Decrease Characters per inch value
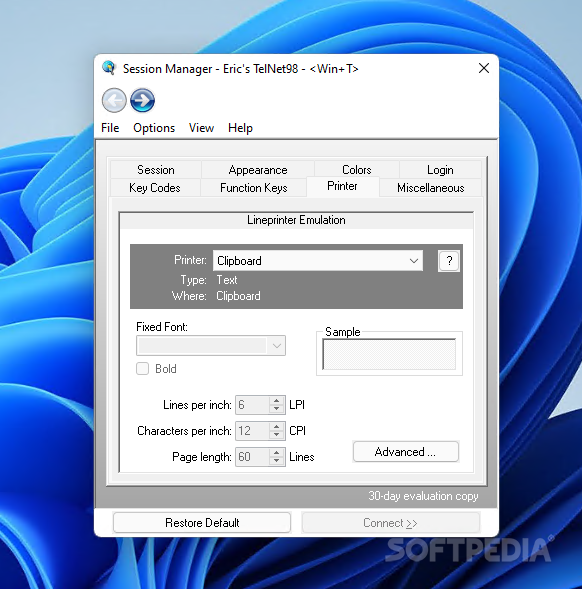The image size is (582, 589). point(277,435)
